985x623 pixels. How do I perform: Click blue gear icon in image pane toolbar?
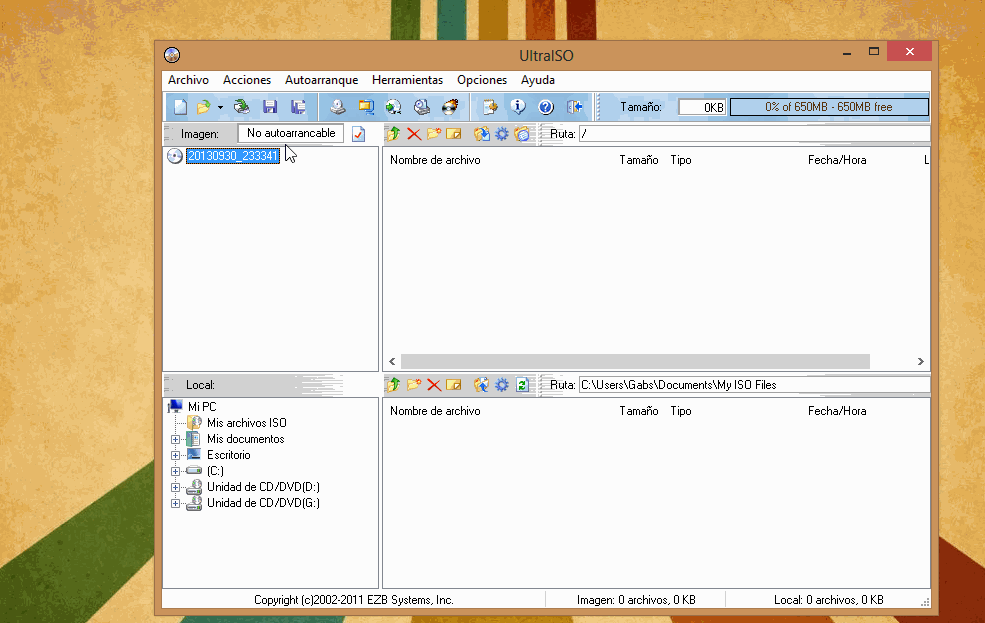502,134
